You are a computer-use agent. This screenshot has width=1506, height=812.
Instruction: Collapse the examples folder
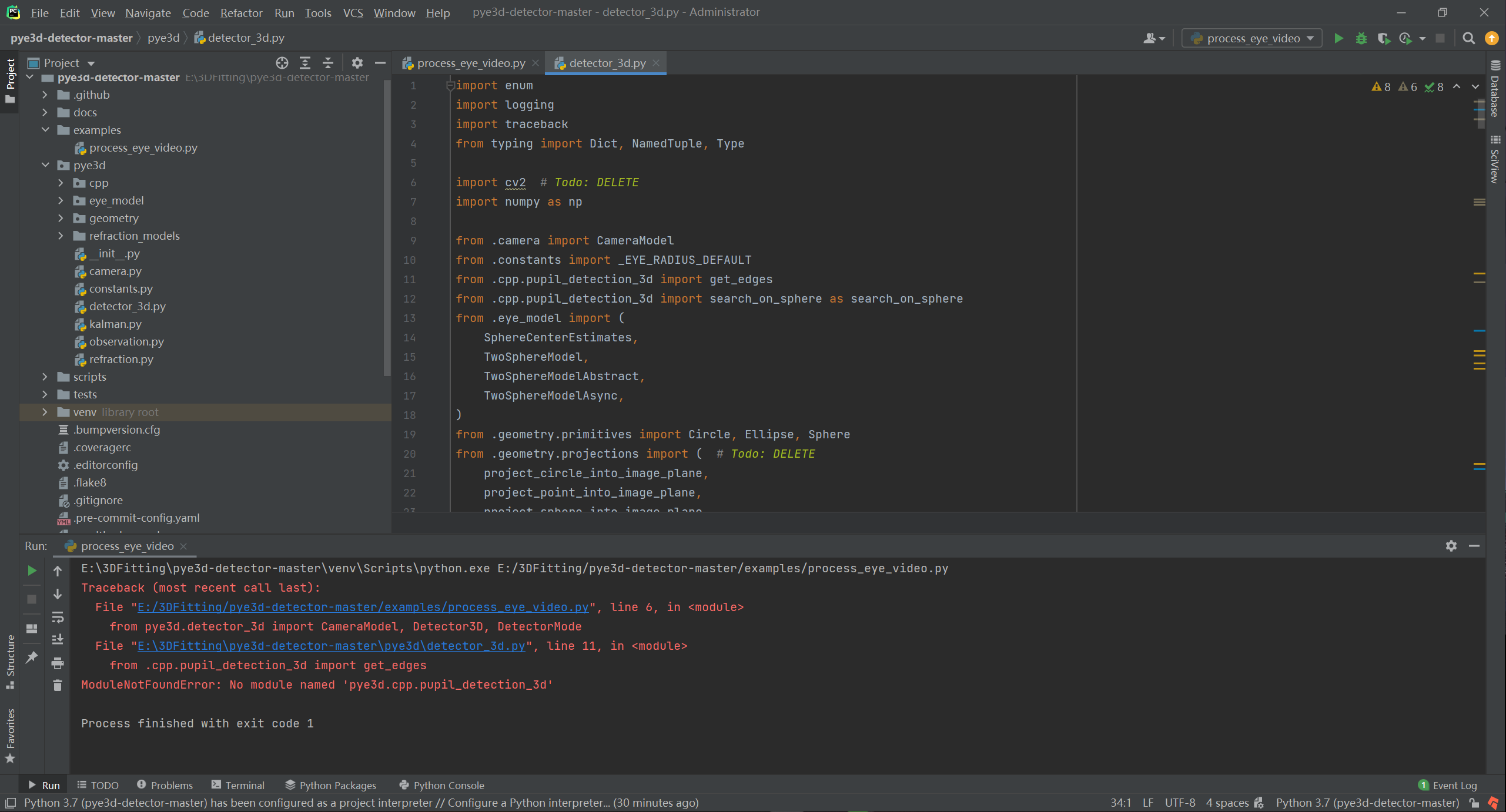pyautogui.click(x=45, y=130)
